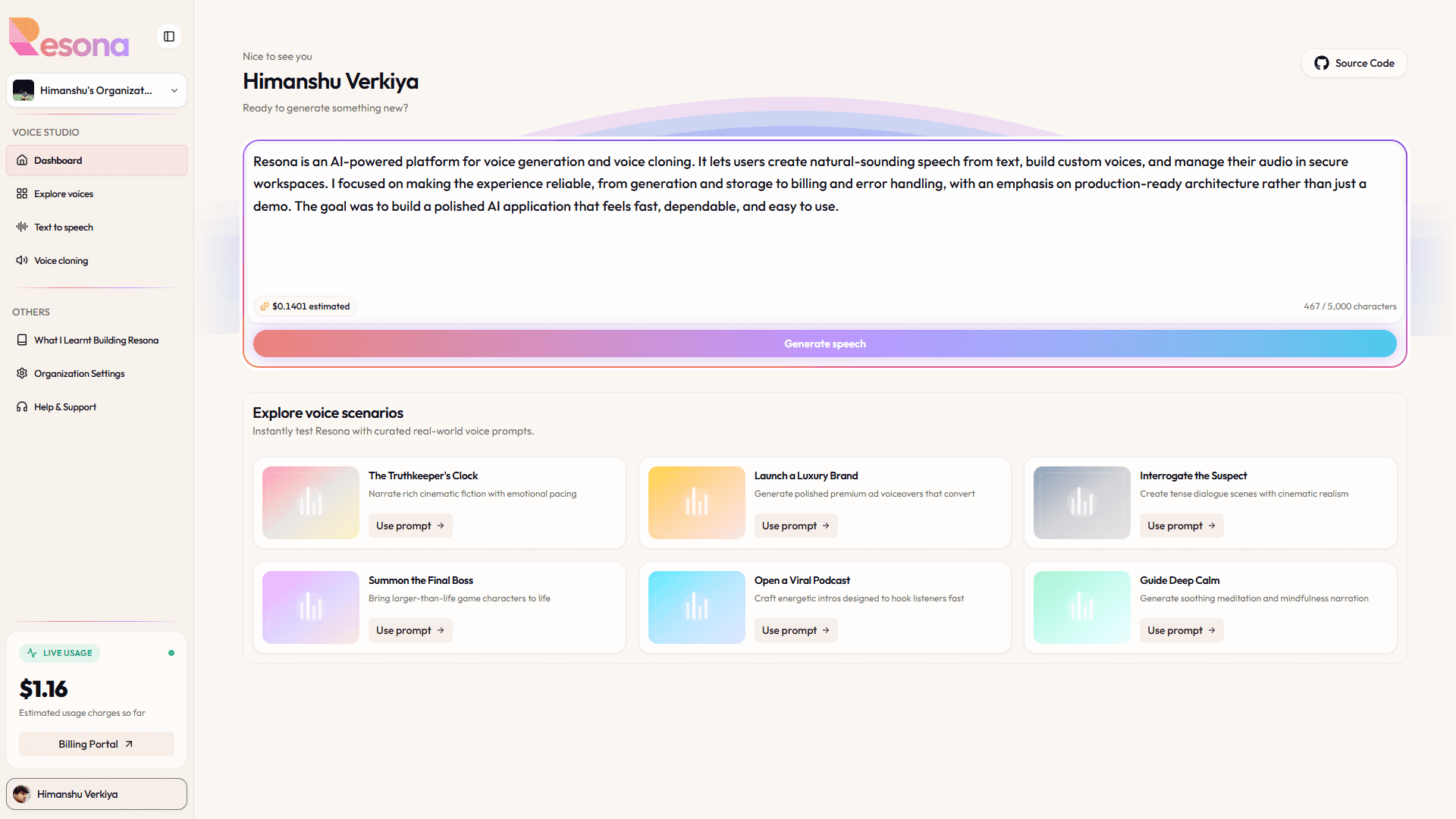Click the Summon the Final Boss thumbnail
1456x819 pixels.
311,607
